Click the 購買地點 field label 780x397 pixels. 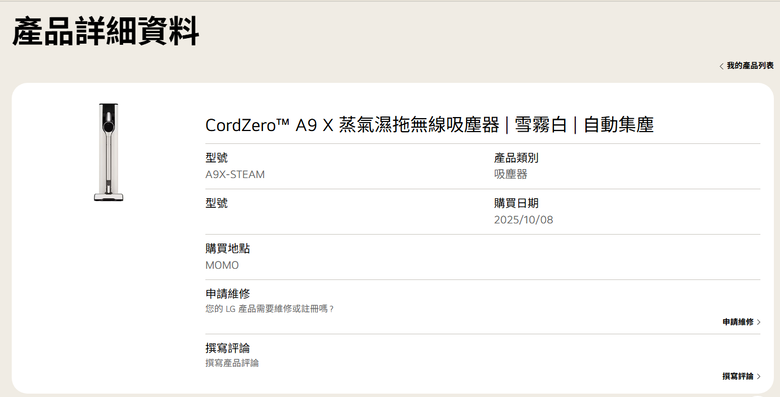(227, 248)
